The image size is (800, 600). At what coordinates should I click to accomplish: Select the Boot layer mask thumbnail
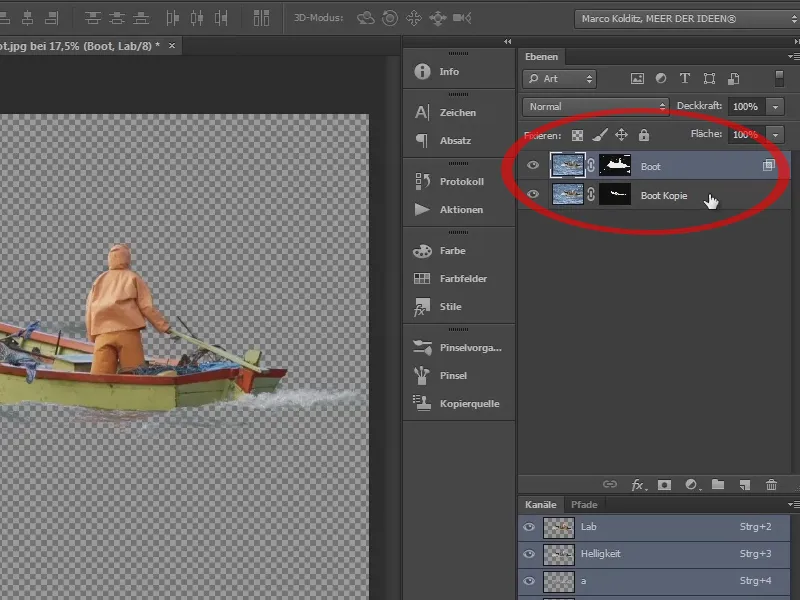click(615, 165)
